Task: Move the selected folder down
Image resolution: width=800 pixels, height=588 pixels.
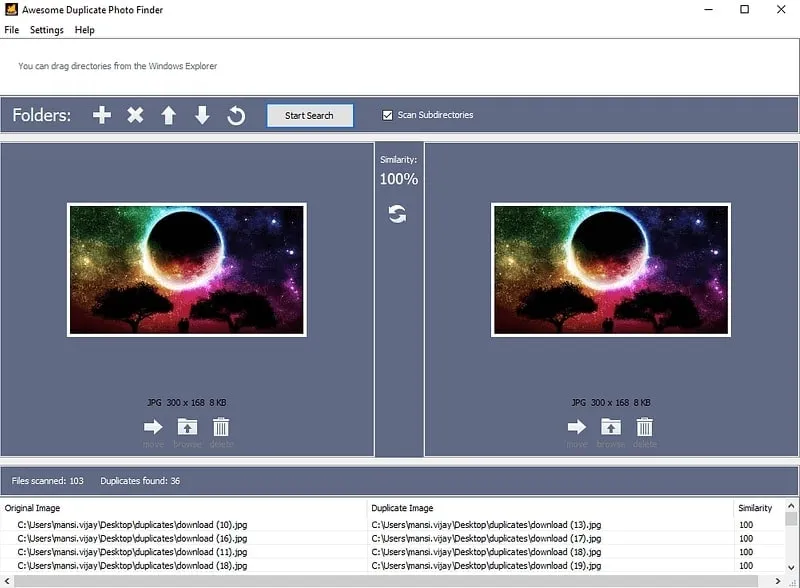Action: [202, 115]
